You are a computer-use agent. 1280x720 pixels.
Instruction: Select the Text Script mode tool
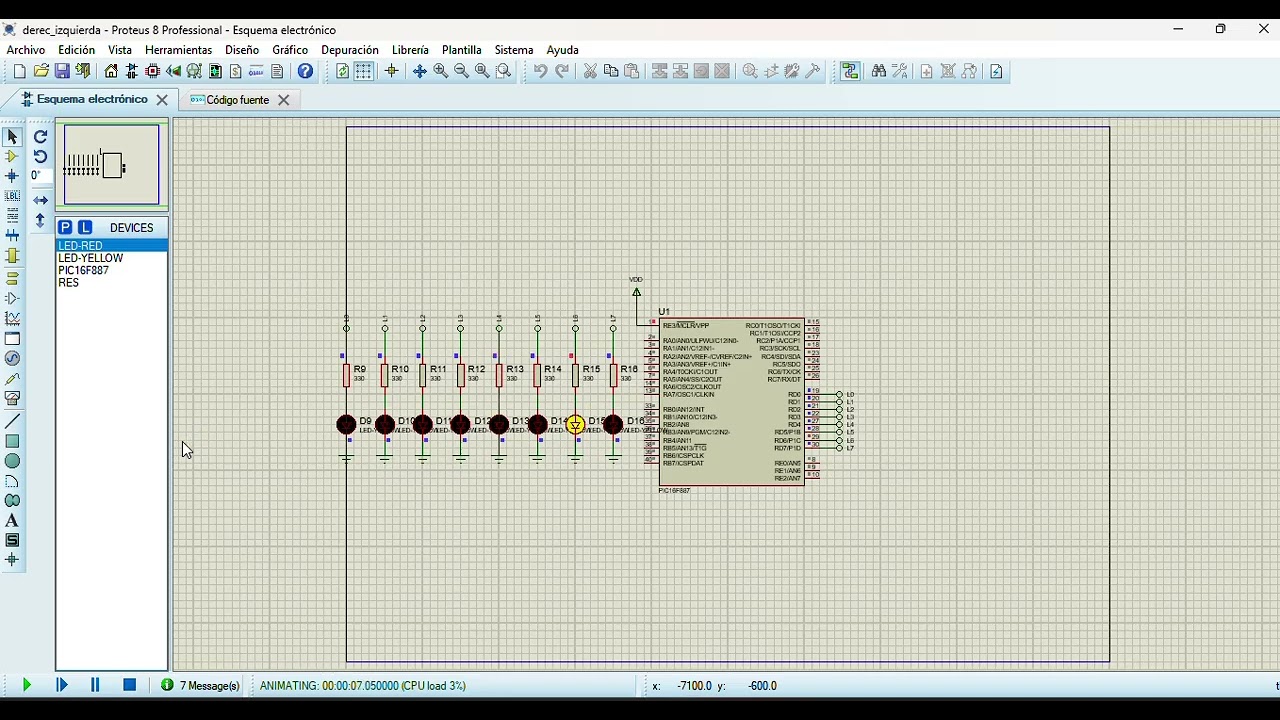12,216
